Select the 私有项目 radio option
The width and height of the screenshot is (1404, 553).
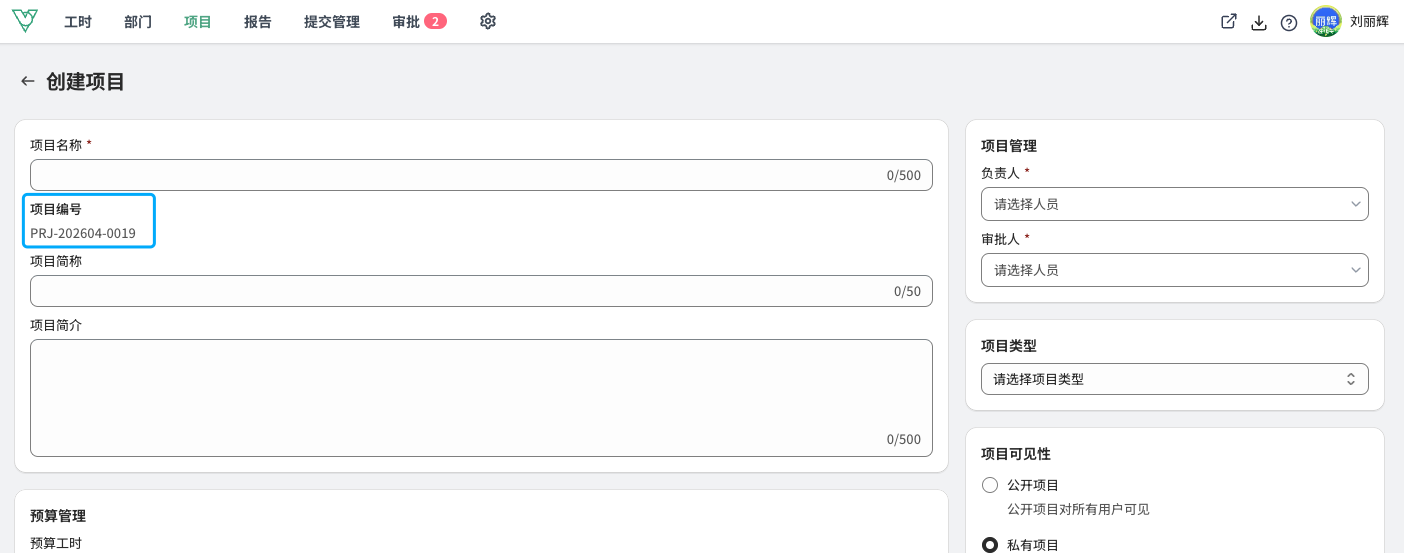coord(990,545)
